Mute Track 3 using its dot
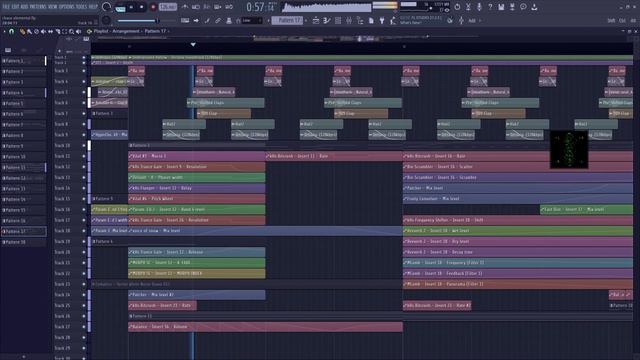The image size is (640, 360). click(84, 71)
